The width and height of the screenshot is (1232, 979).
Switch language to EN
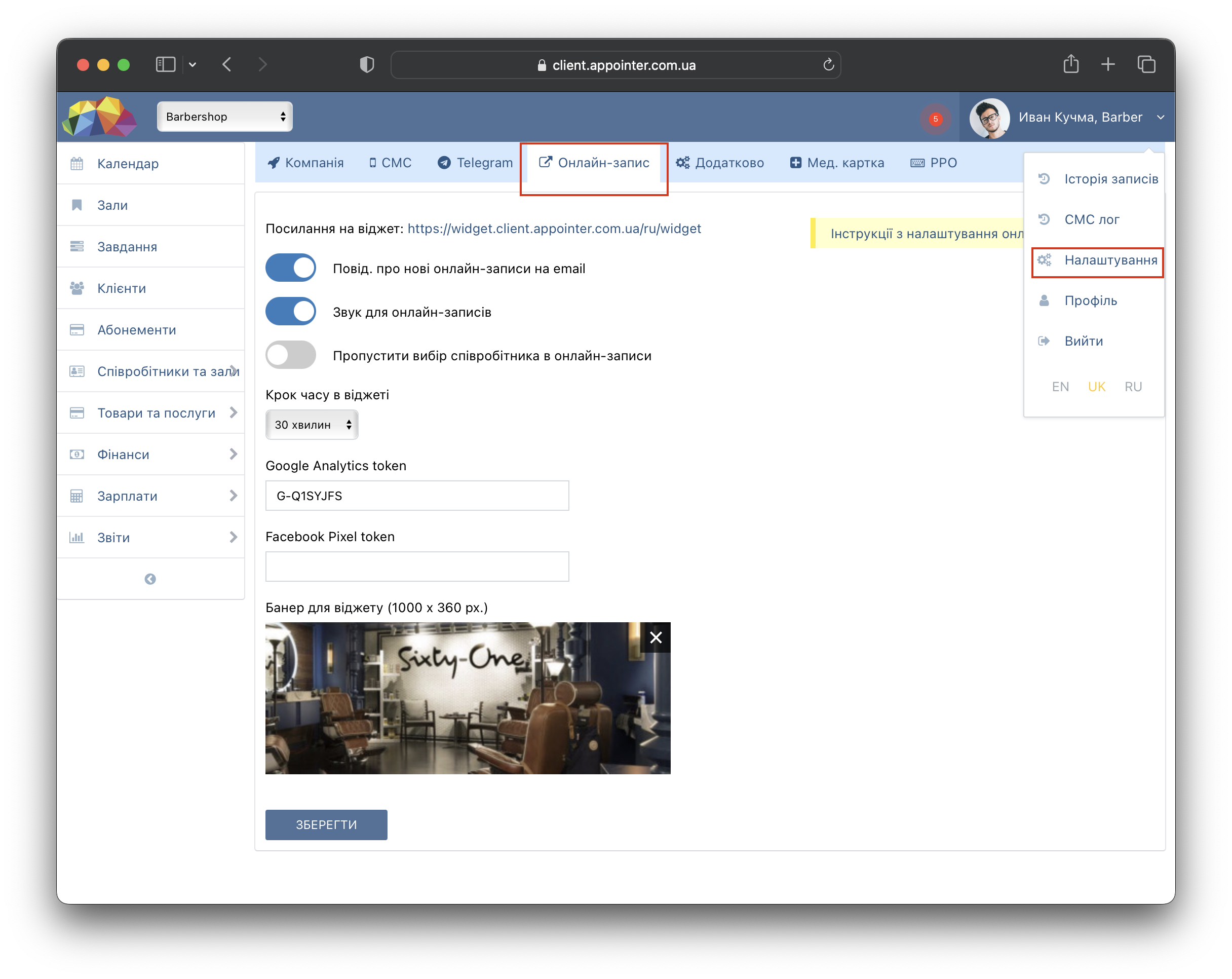click(x=1060, y=387)
